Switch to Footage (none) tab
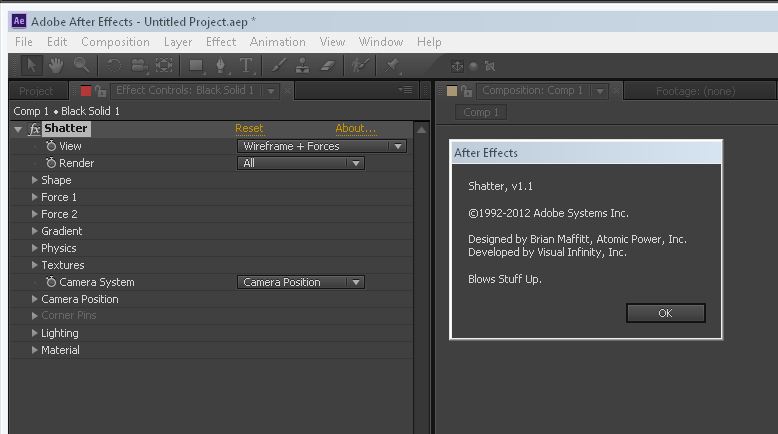 tap(695, 91)
